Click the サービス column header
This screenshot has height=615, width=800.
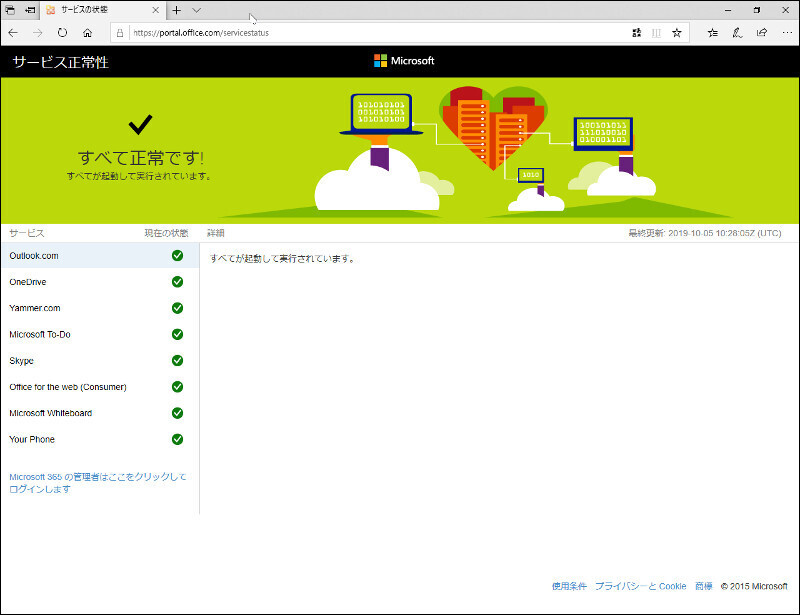(27, 233)
